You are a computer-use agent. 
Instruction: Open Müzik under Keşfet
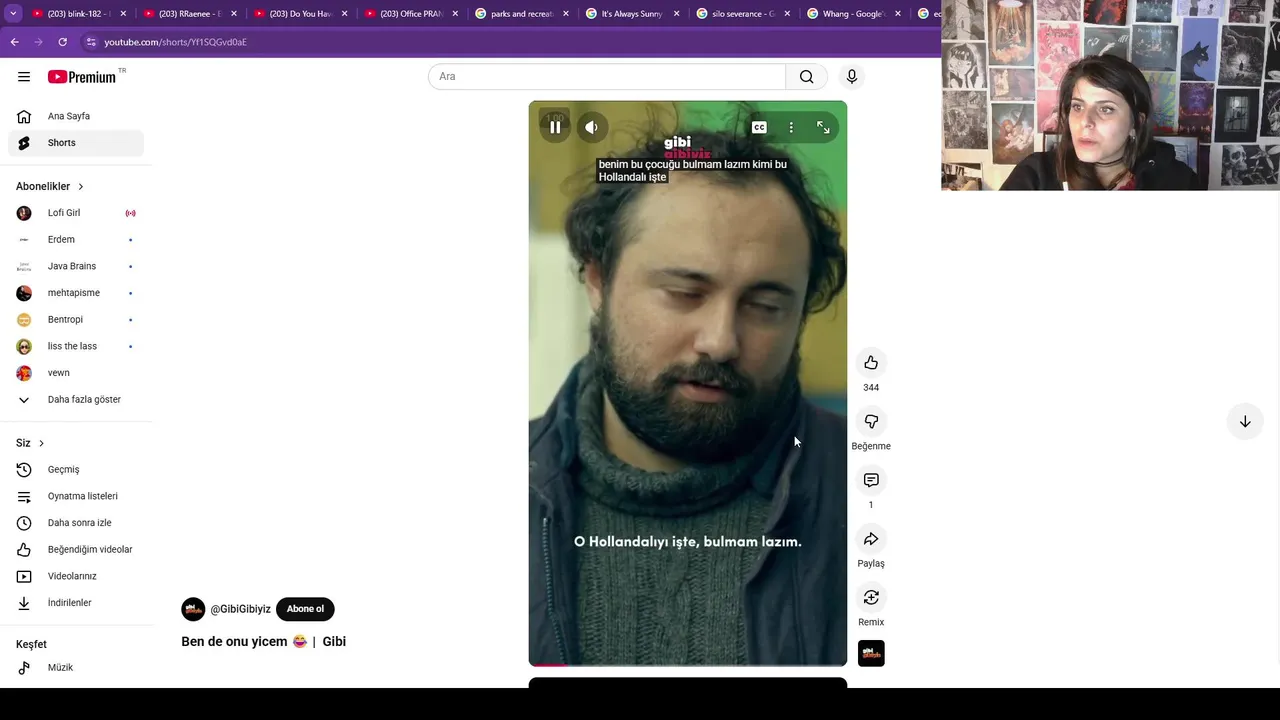tap(76, 668)
